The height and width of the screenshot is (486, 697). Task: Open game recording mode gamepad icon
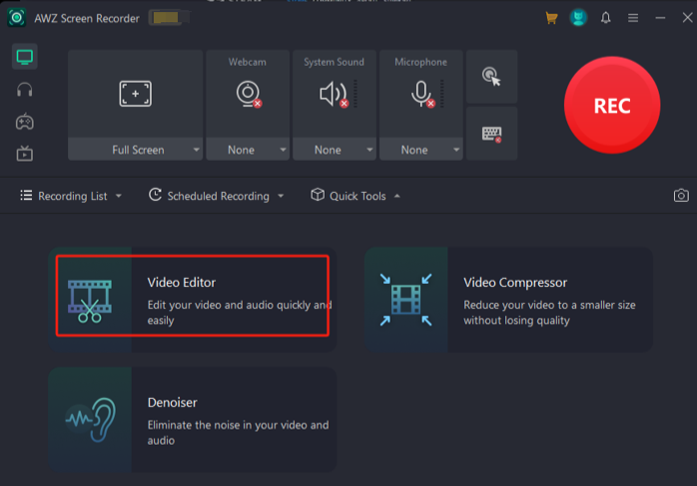tap(24, 121)
